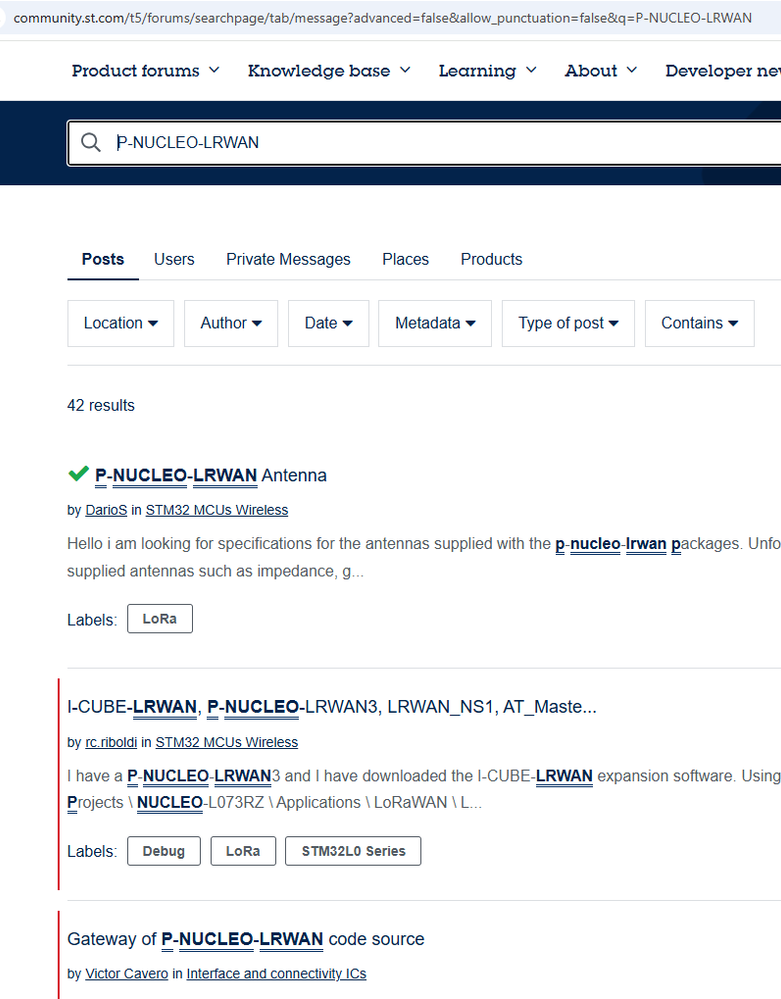
Task: Open the P-NUCLEO-LRWAN Antenna post
Action: pyautogui.click(x=210, y=475)
